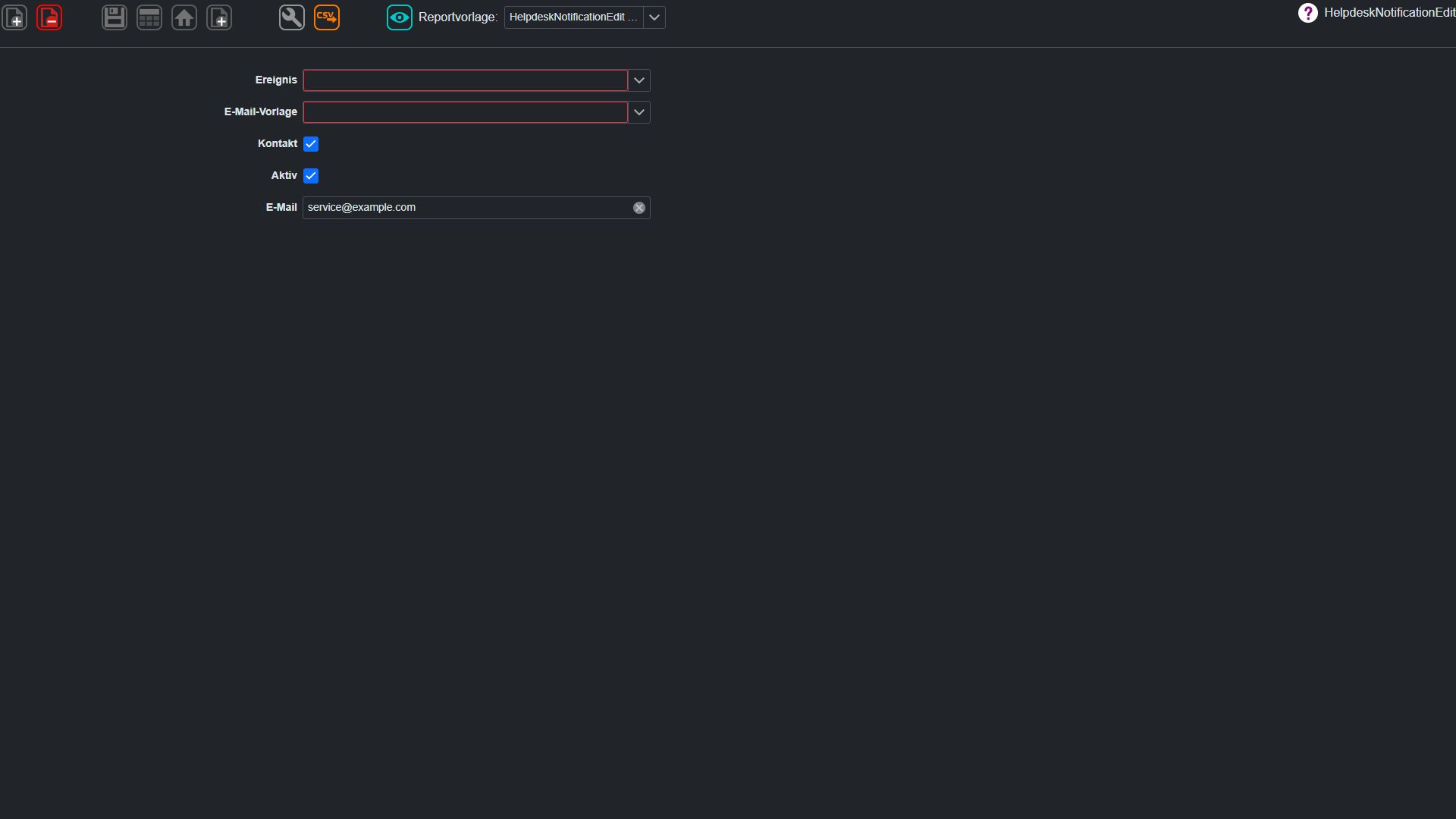Clear the E-Mail field with X button
Screen dimensions: 1456x819
point(639,208)
